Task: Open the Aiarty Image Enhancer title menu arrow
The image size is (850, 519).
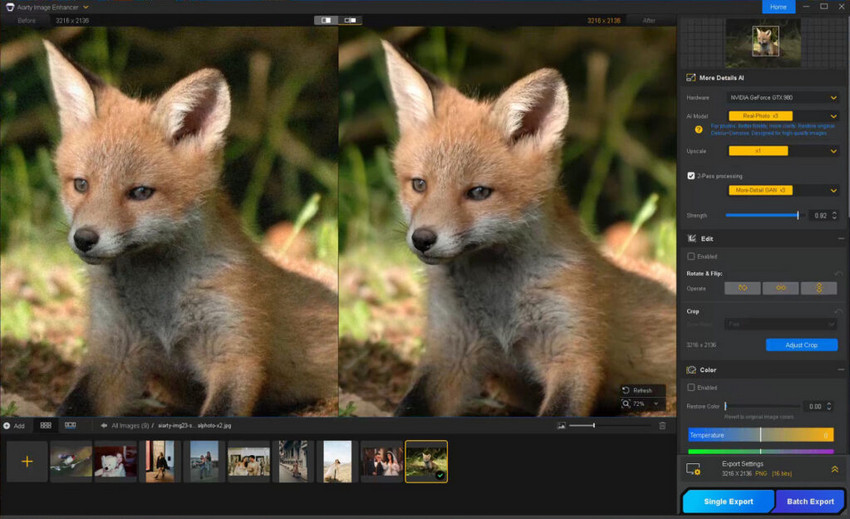Action: 86,8
